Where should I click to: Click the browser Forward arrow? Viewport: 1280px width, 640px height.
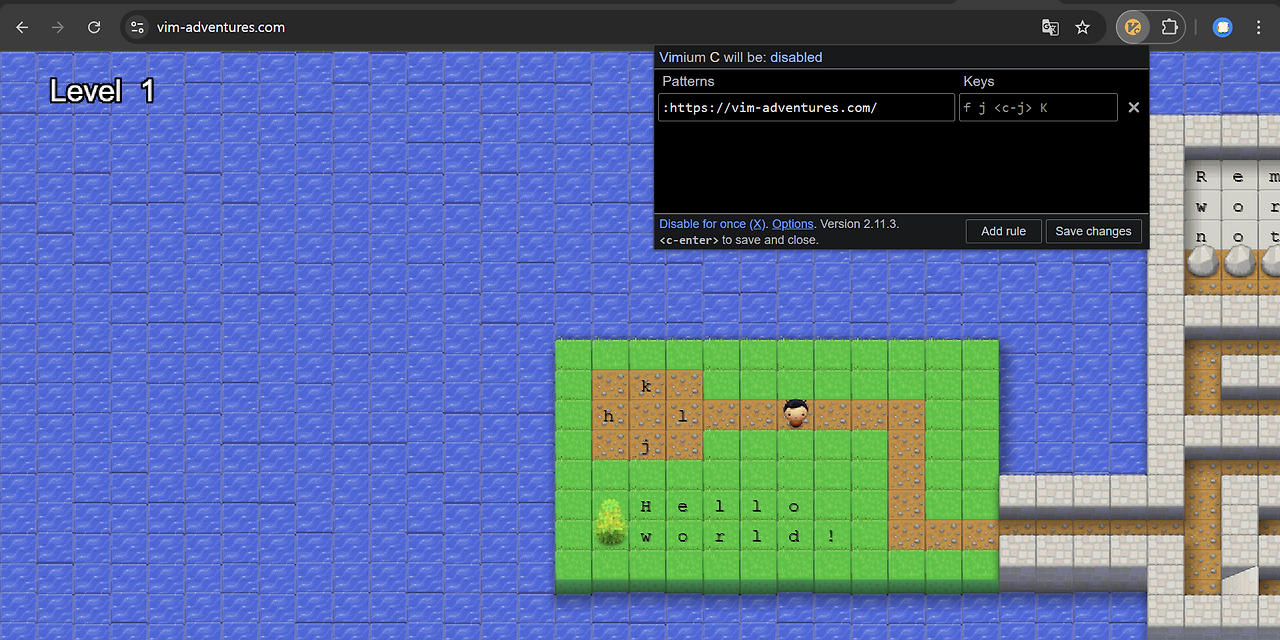tap(58, 28)
